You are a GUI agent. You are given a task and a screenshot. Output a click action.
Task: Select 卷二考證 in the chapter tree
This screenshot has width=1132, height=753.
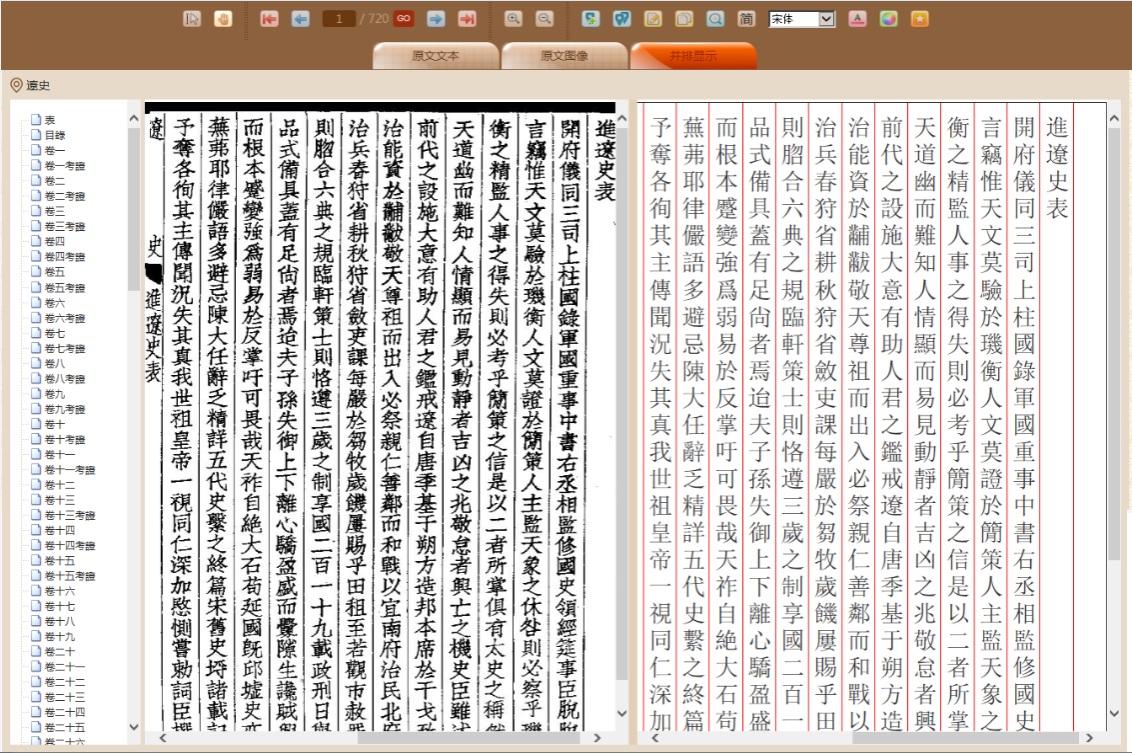coord(65,196)
